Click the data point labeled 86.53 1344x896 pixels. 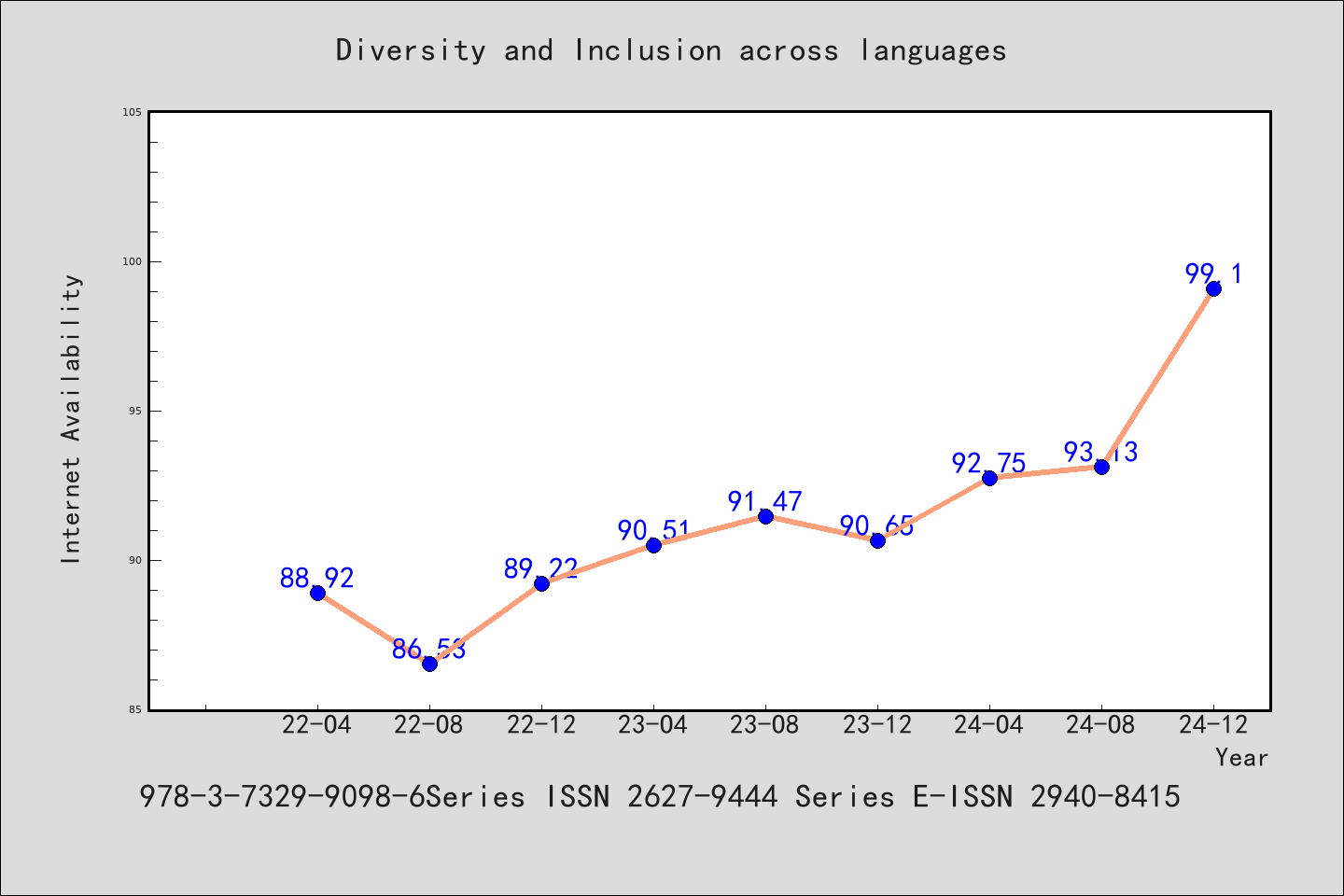tap(429, 664)
